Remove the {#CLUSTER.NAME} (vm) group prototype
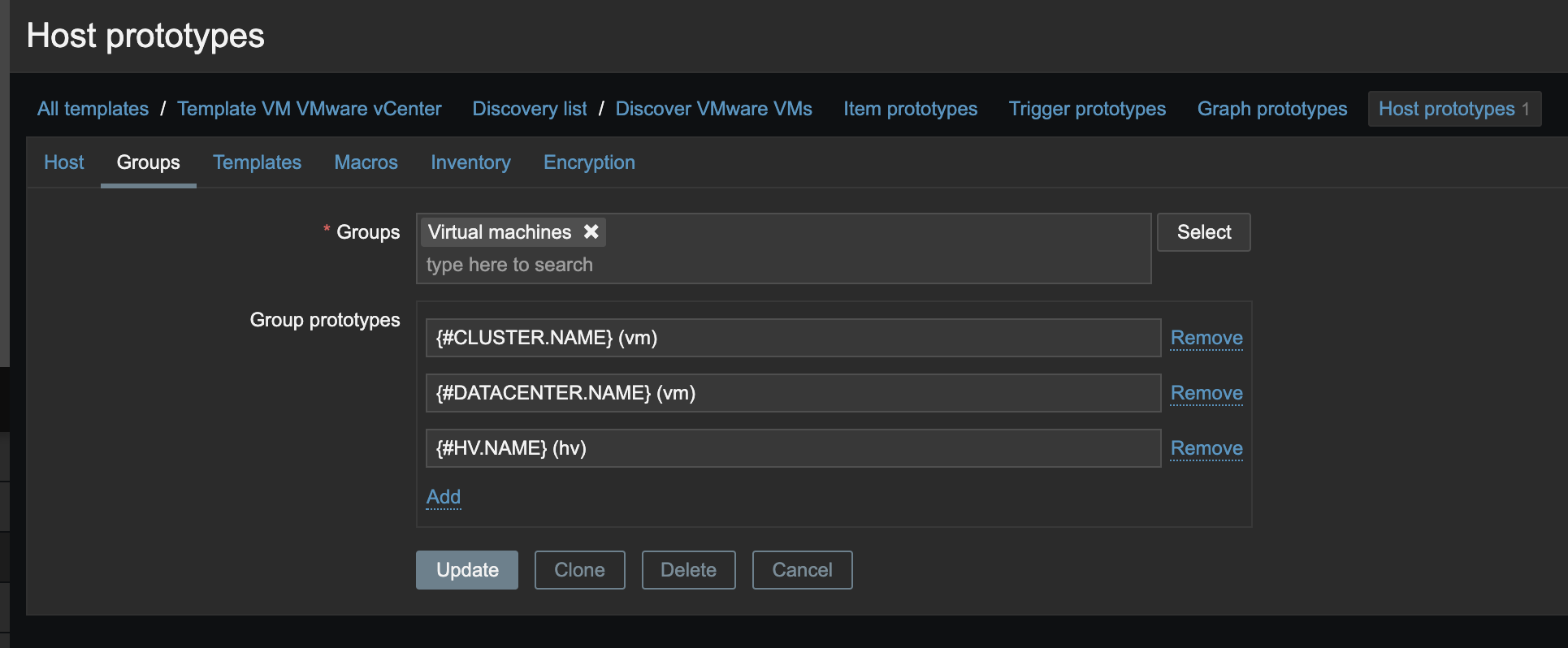The height and width of the screenshot is (648, 1568). click(1206, 338)
